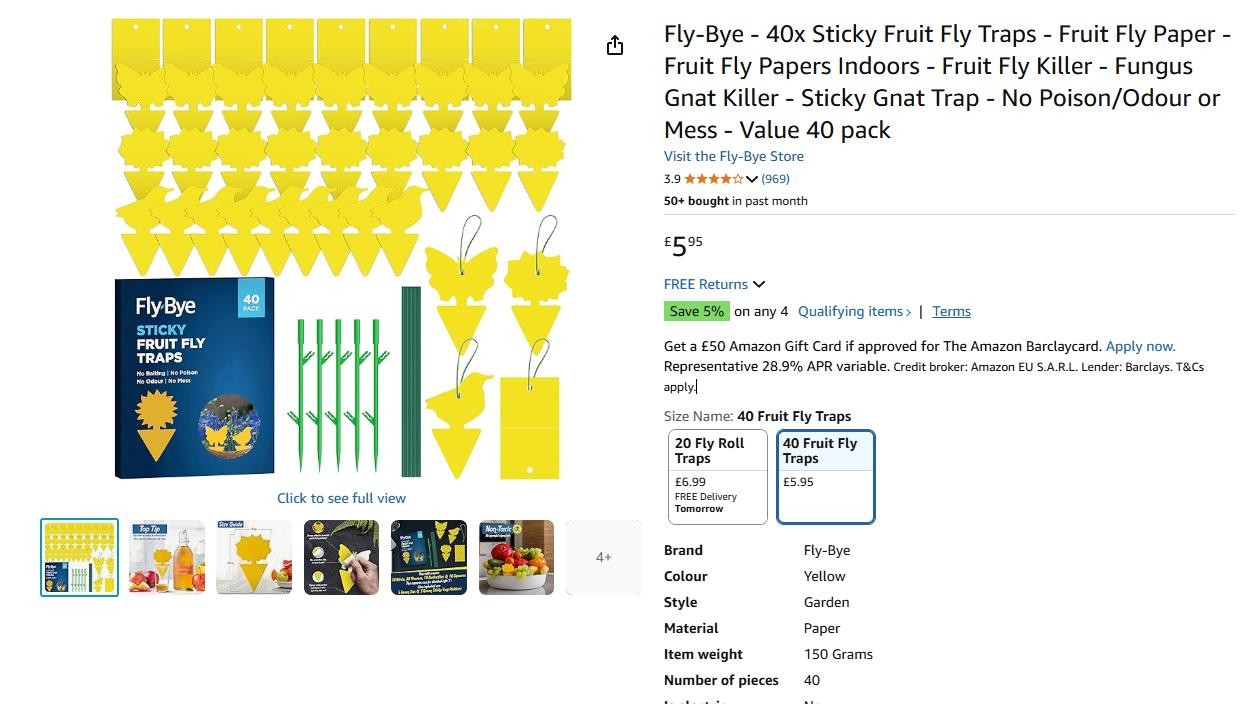This screenshot has height=704, width=1254.
Task: Select the 20 Fly Roll Traps size option
Action: [x=717, y=476]
